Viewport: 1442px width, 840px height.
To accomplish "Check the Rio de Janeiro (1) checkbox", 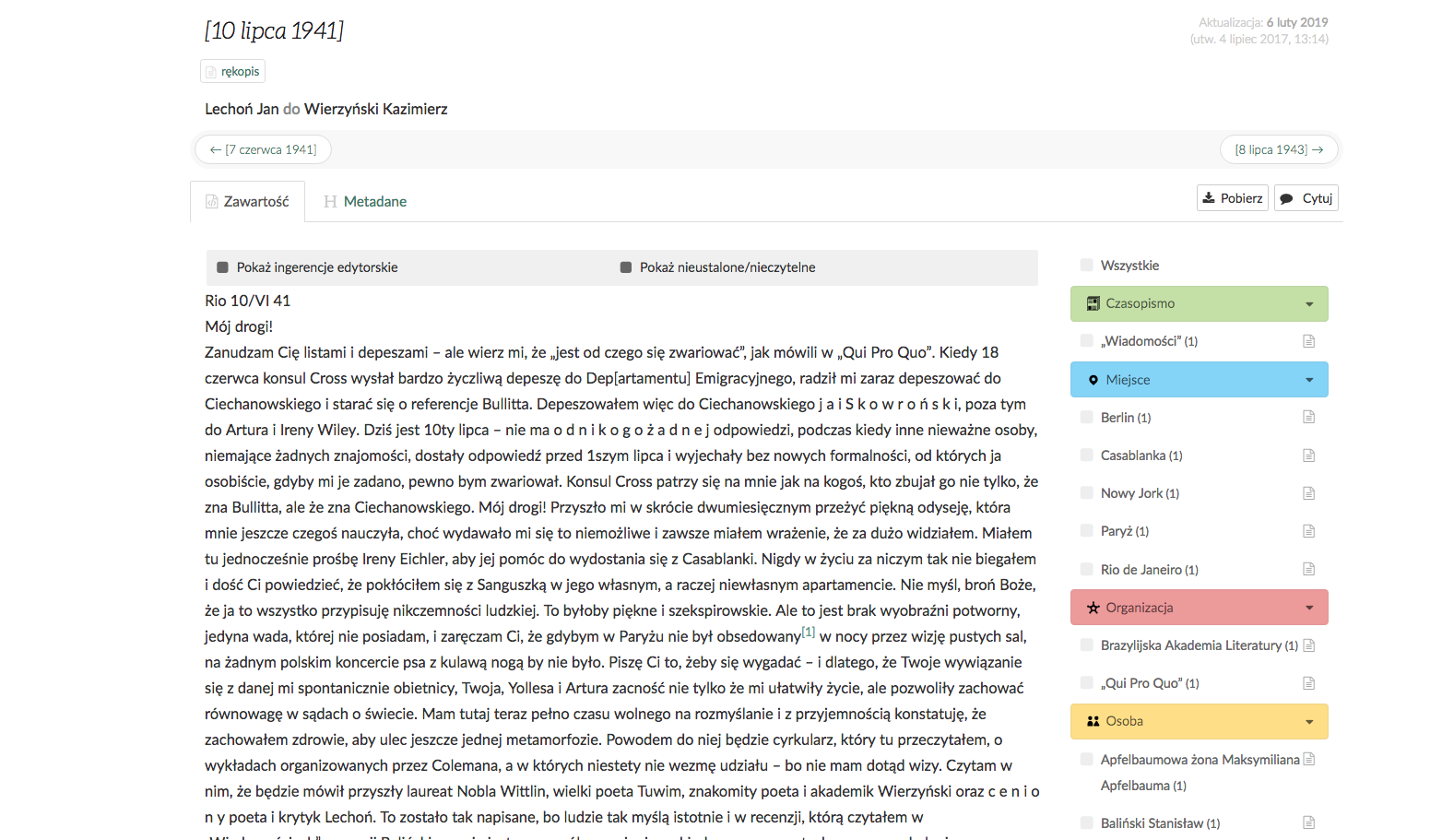I will (x=1087, y=569).
